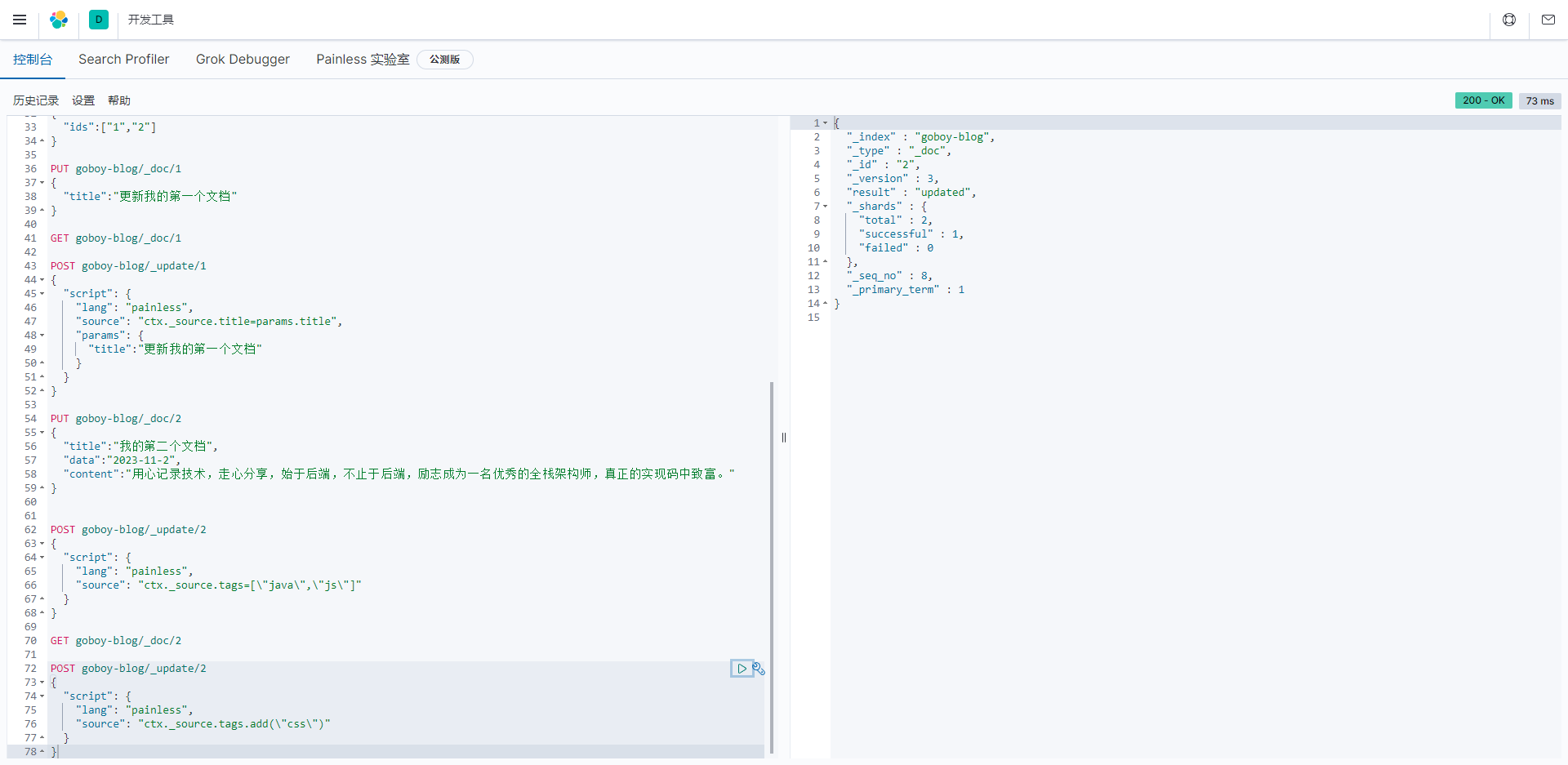Open the newsfeed mail icon
This screenshot has height=765, width=1568.
coord(1548,20)
